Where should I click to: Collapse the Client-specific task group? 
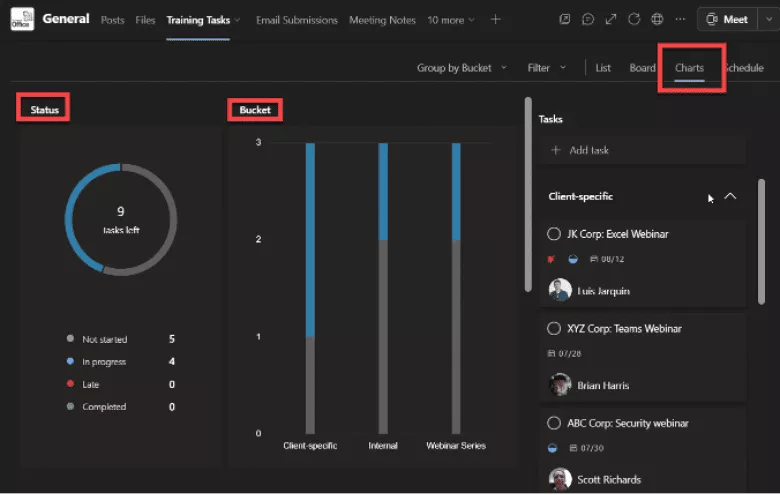(730, 196)
